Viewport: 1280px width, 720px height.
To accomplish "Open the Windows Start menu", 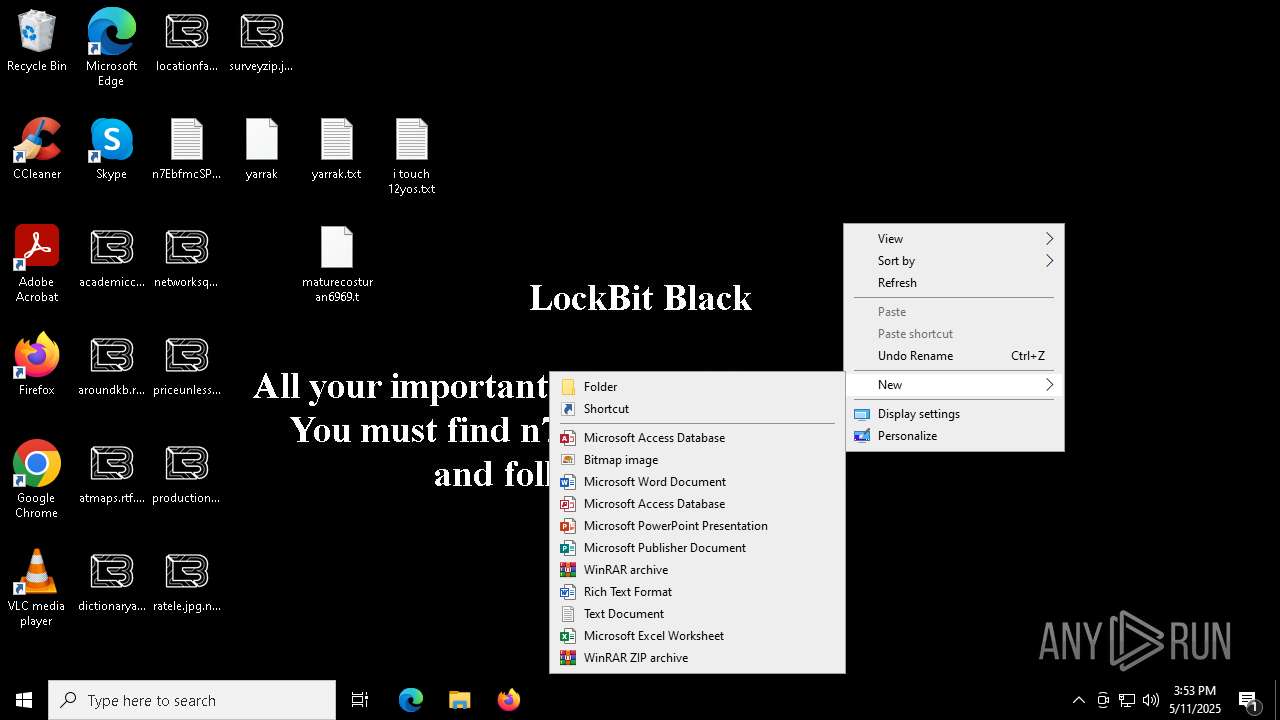I will pos(24,700).
